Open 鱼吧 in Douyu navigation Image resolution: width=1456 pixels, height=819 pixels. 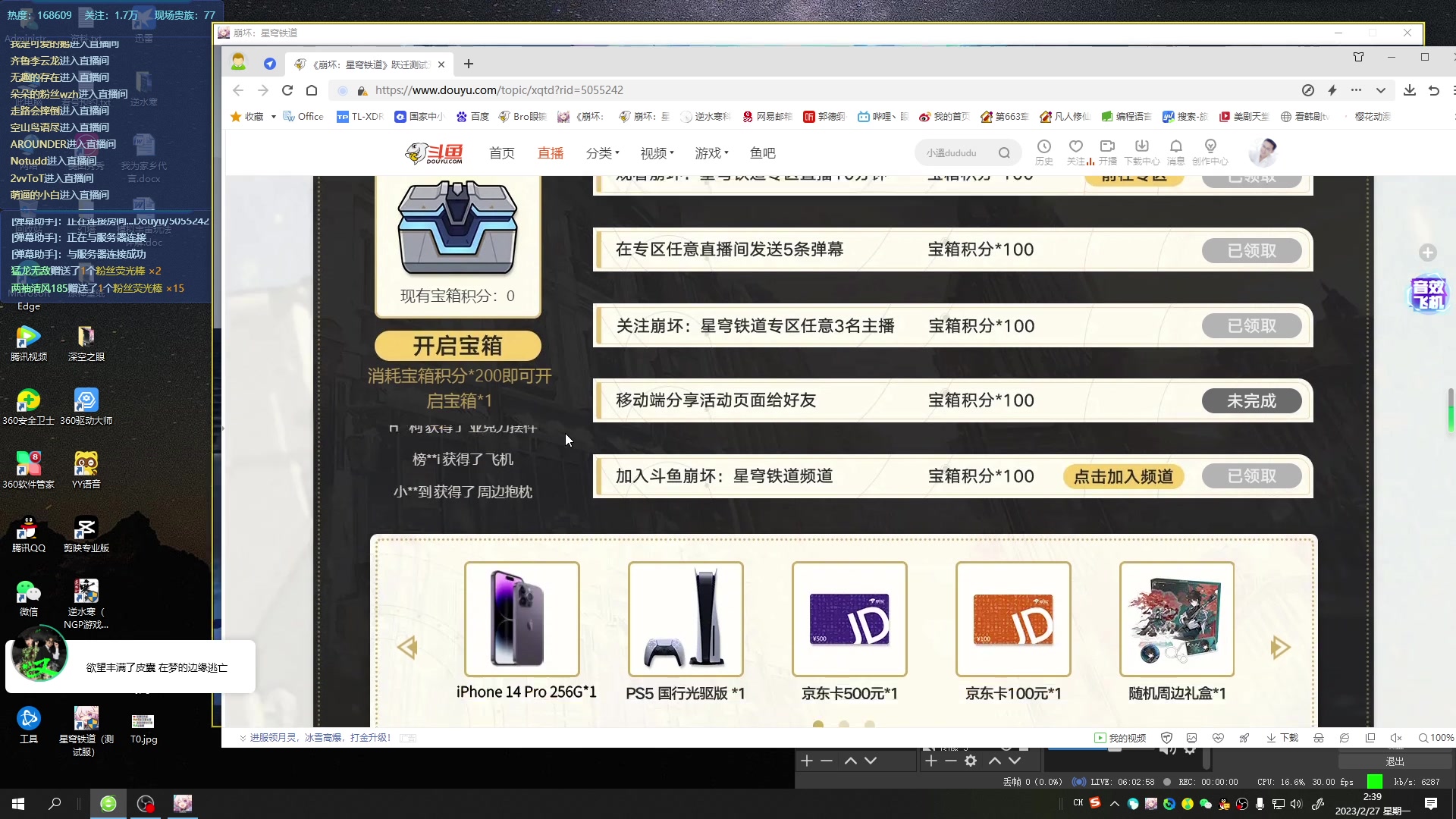(763, 153)
